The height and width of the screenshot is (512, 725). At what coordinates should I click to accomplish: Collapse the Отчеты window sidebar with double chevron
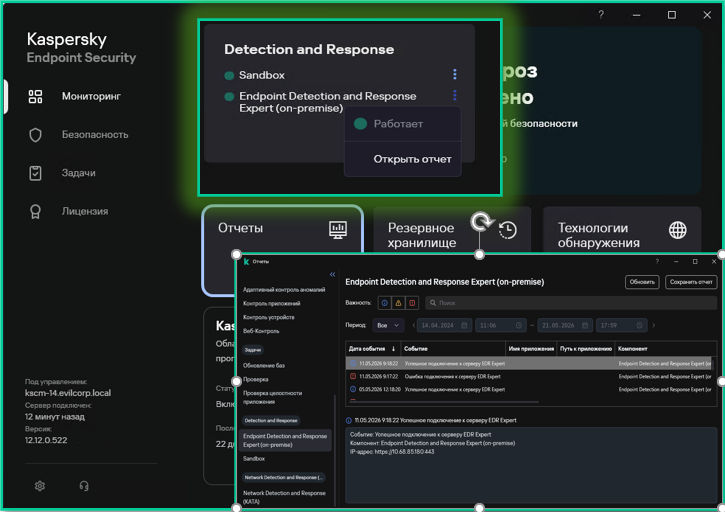click(332, 275)
